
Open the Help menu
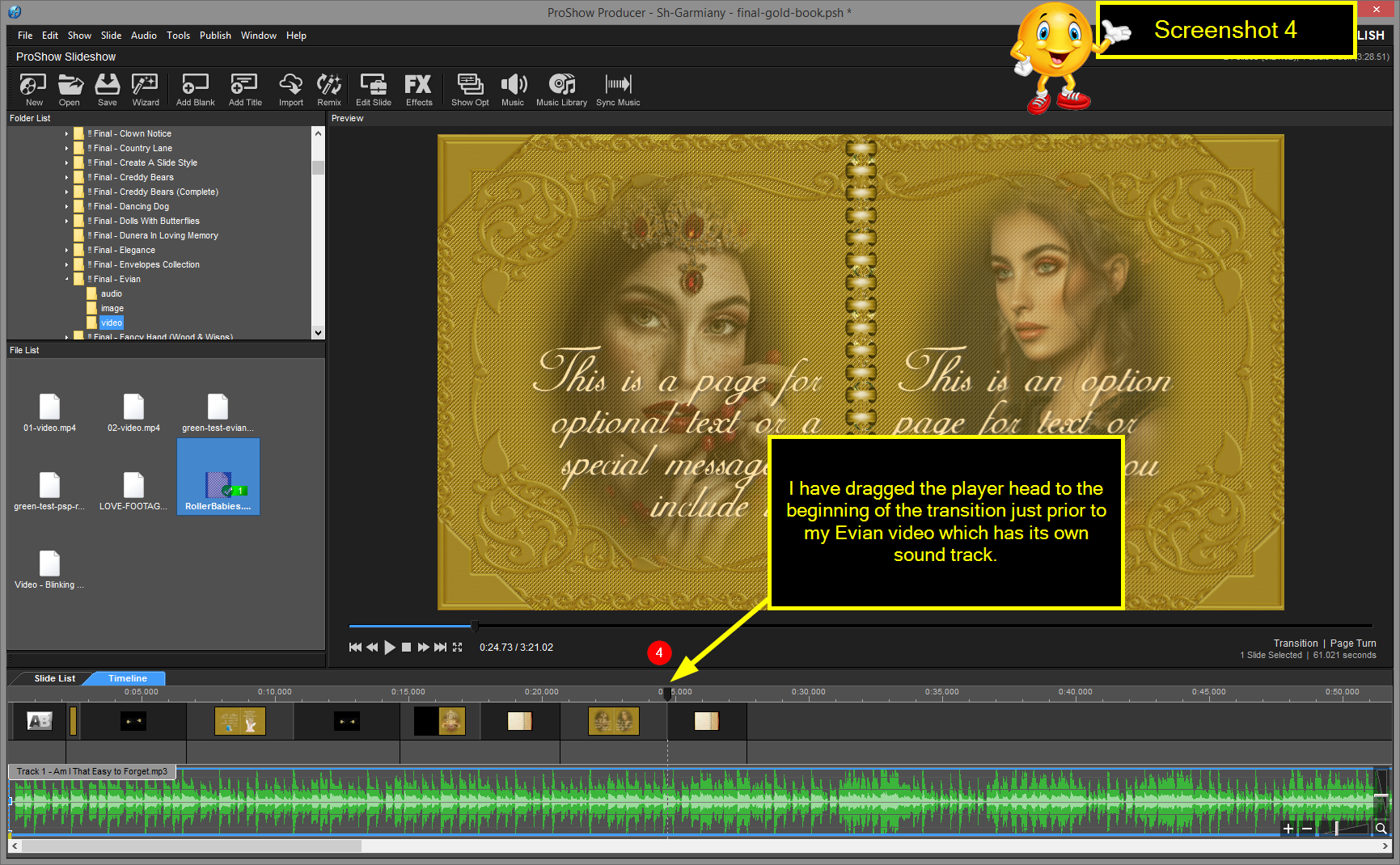coord(296,36)
